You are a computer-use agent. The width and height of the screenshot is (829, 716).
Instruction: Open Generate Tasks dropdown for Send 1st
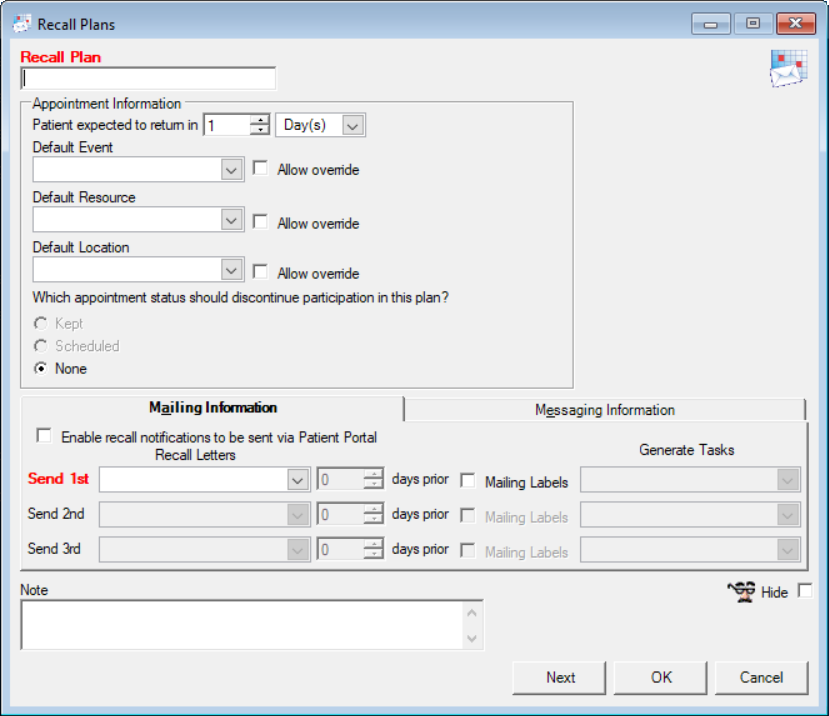coord(788,480)
